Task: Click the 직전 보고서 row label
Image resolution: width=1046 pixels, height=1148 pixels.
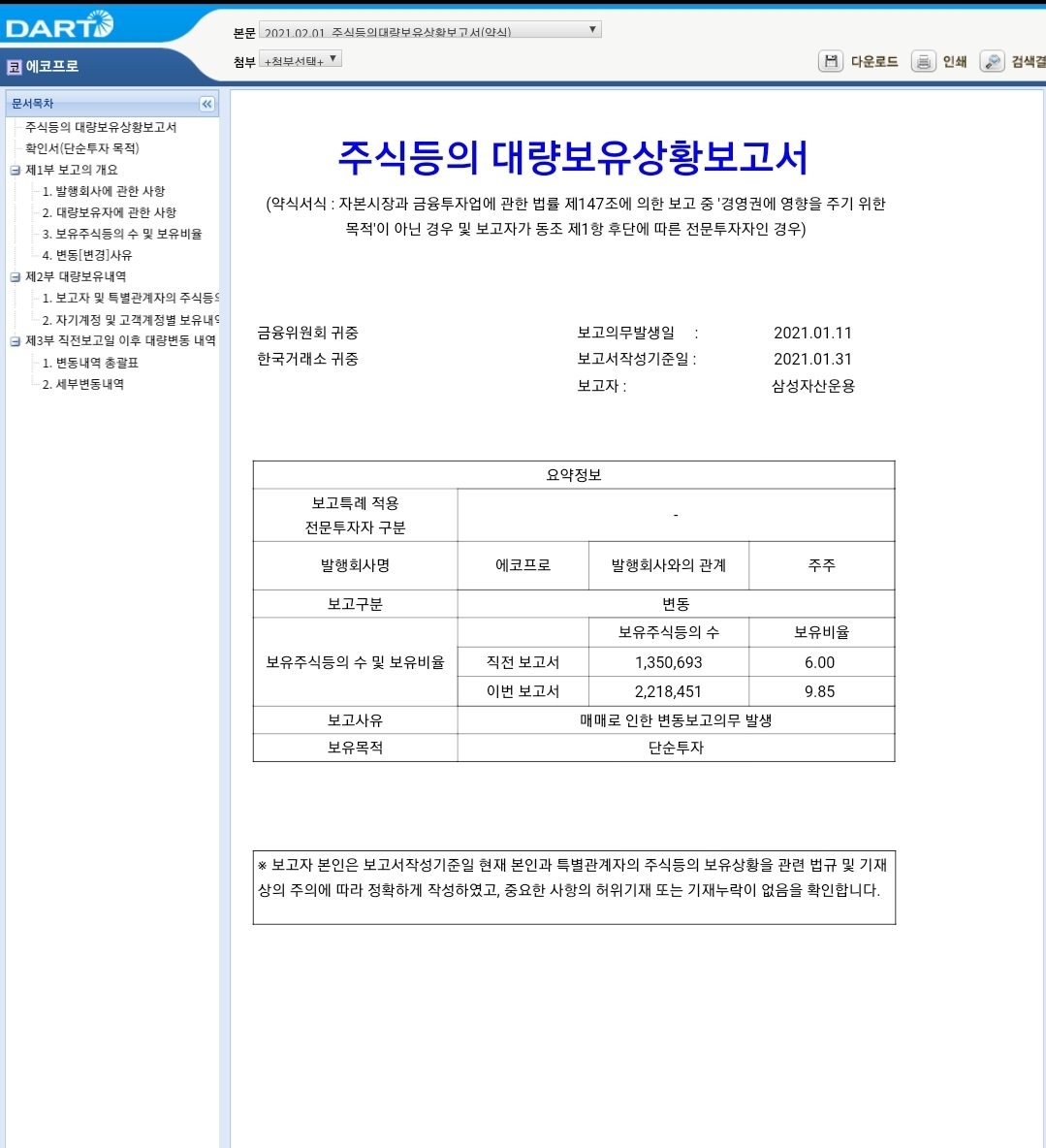Action: coord(523,662)
